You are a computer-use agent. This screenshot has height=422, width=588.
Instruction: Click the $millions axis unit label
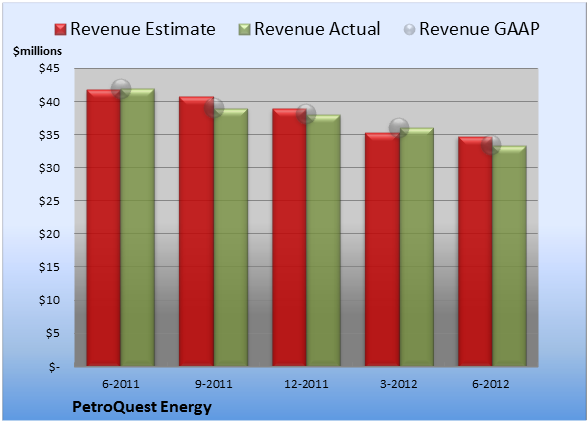tap(38, 51)
